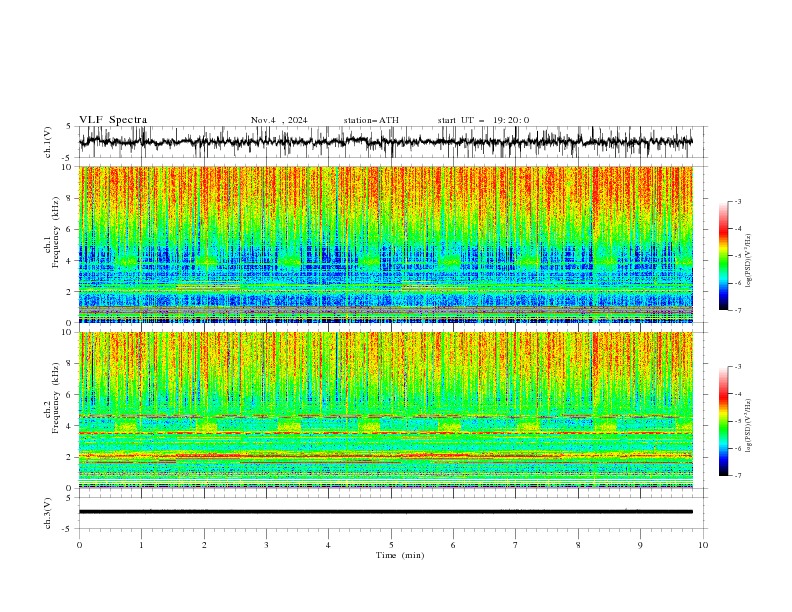Click time axis tick label "6"

(x=453, y=545)
